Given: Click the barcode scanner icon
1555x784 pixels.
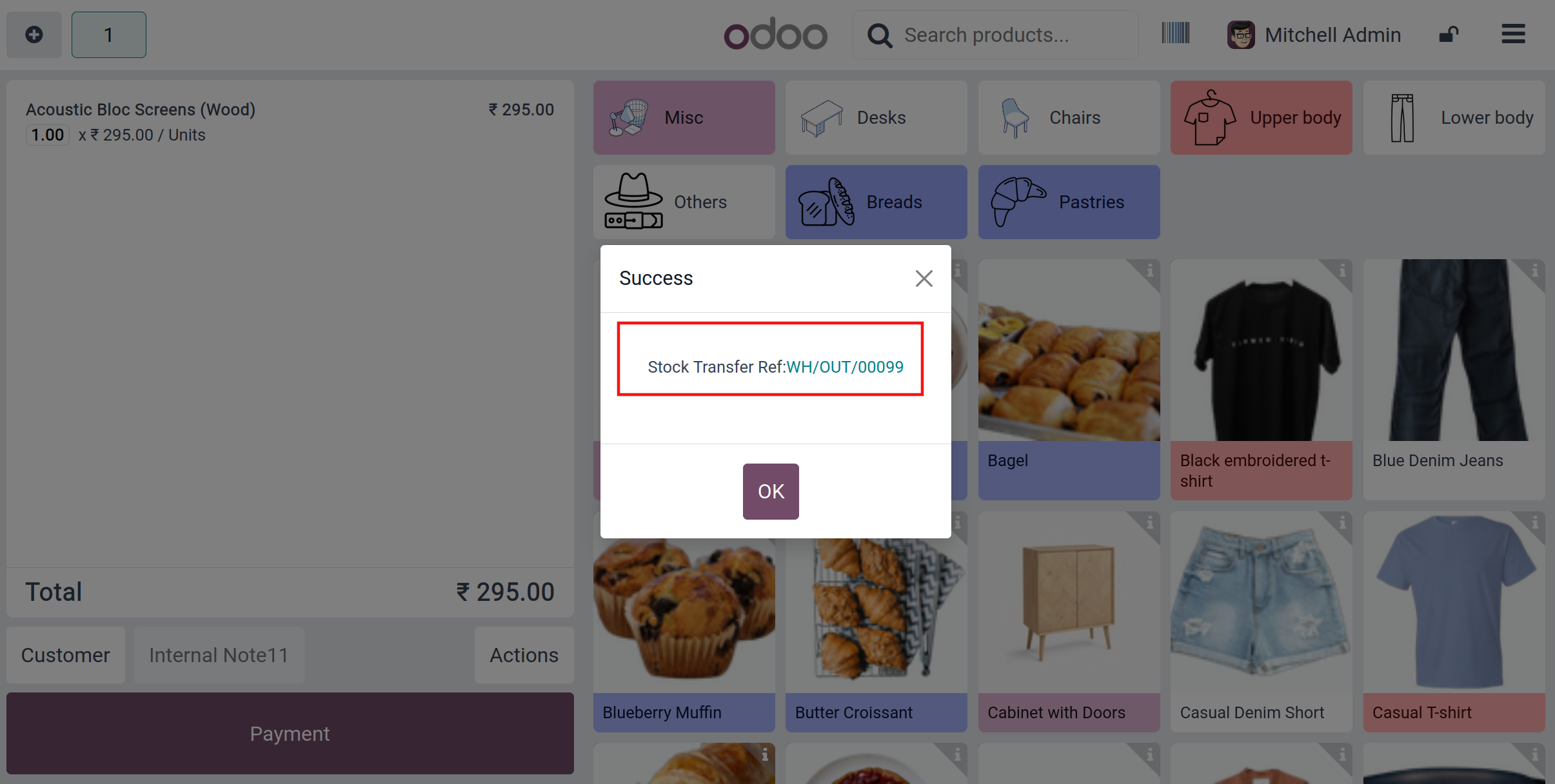Looking at the screenshot, I should pyautogui.click(x=1175, y=34).
